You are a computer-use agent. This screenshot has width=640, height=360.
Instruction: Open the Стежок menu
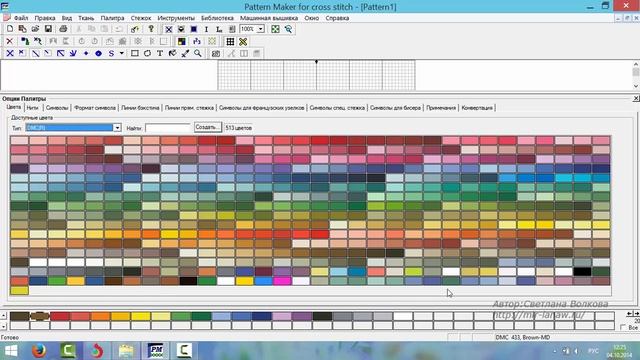coord(141,18)
